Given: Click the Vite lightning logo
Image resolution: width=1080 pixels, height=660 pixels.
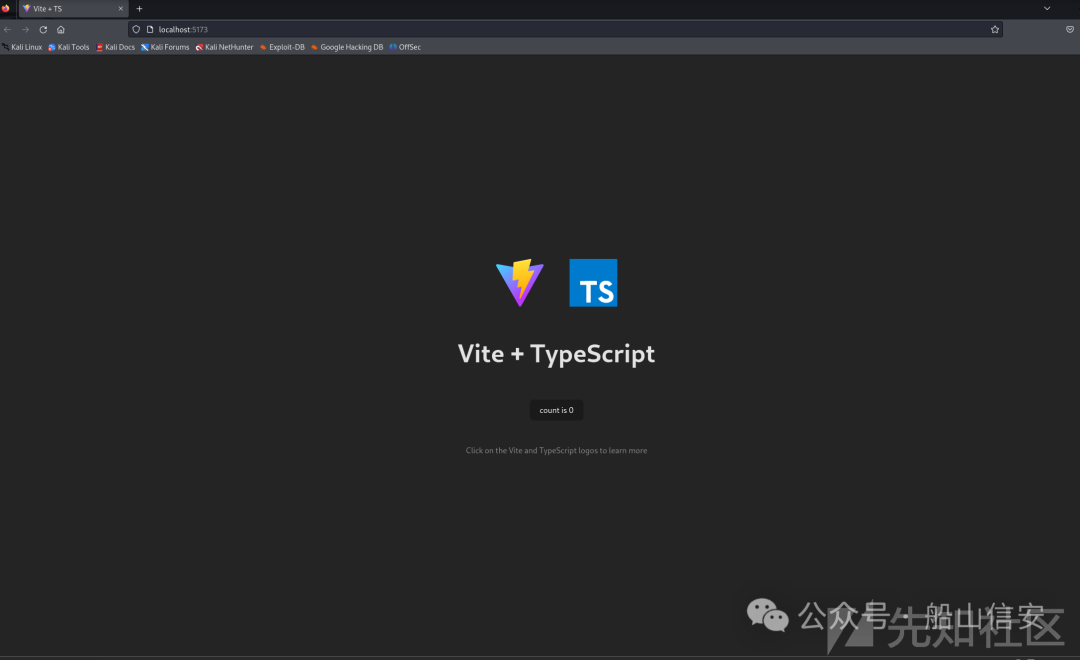Looking at the screenshot, I should coord(519,282).
